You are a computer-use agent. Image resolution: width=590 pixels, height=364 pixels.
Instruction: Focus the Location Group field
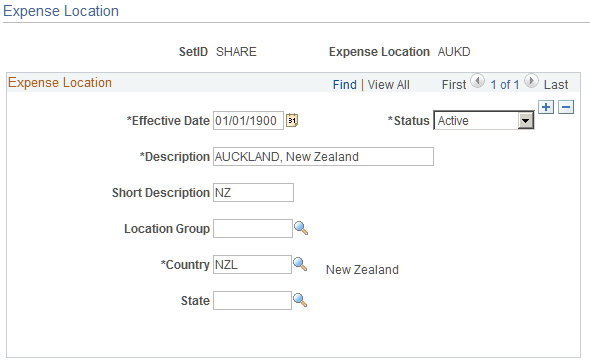[252, 228]
